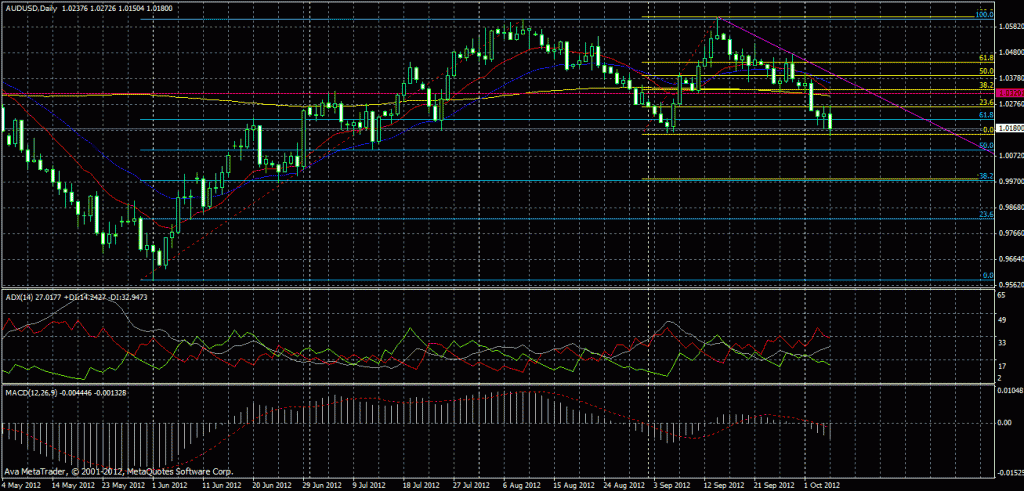
Task: Click the blue 23.6 Fibonacci level label
Action: pos(984,214)
